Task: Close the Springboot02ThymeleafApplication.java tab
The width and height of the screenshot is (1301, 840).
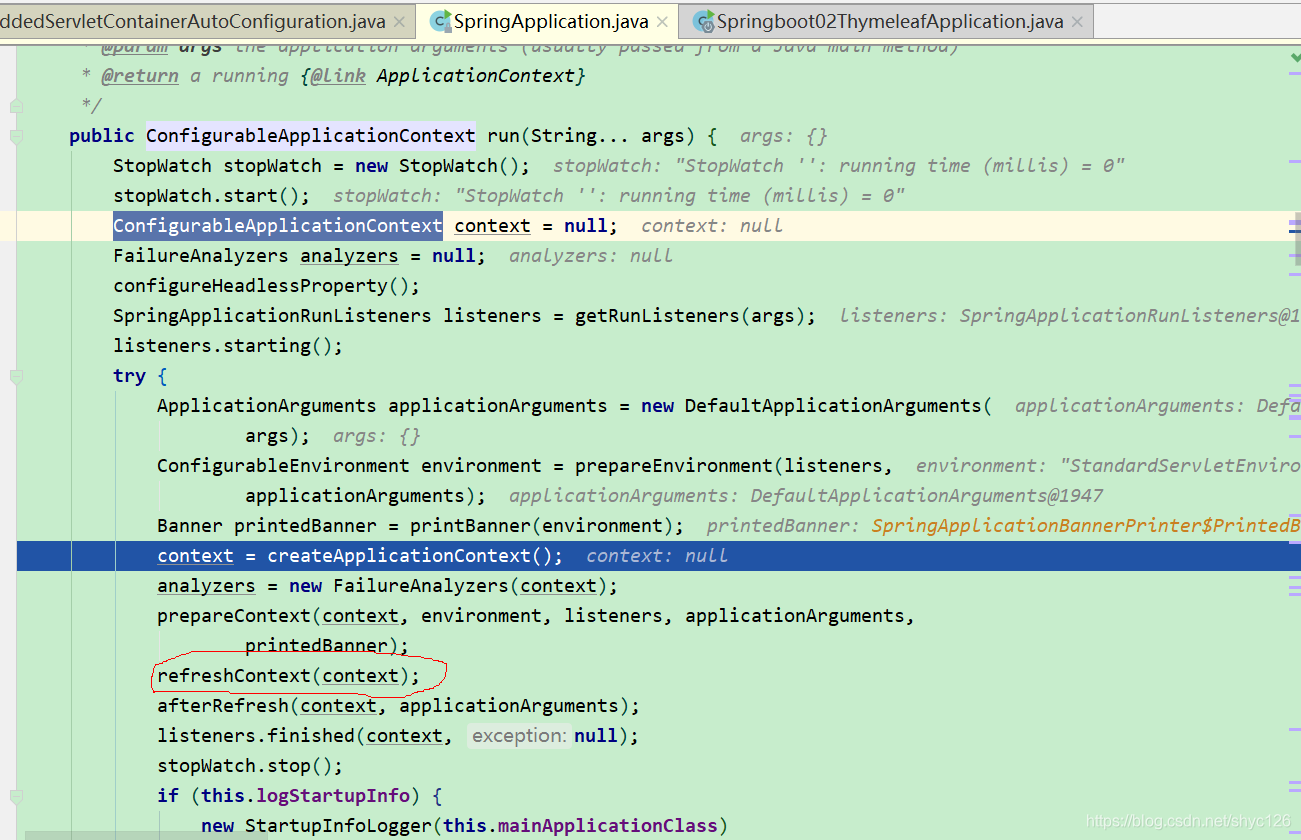Action: tap(1076, 20)
